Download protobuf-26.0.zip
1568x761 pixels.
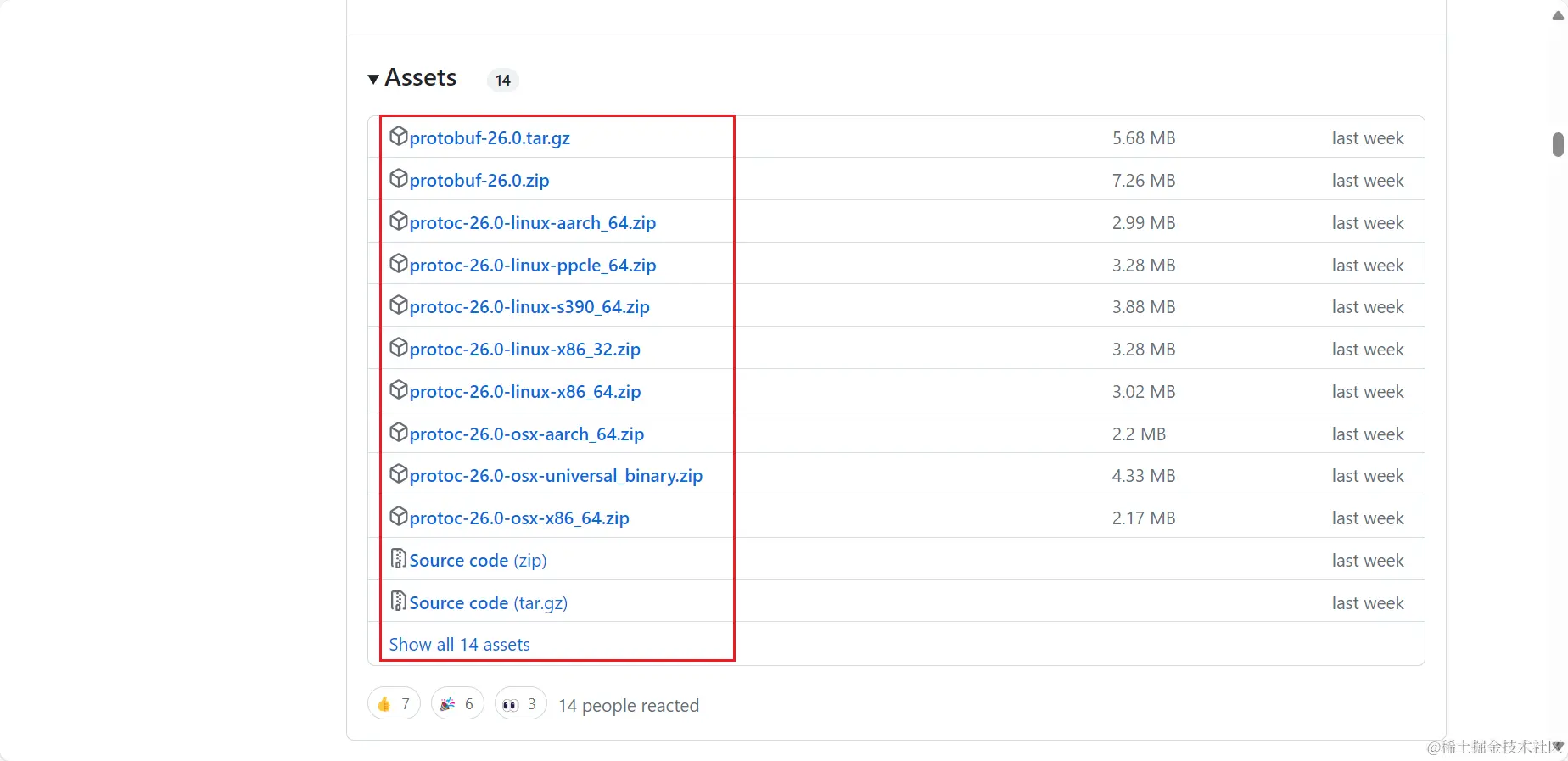pos(479,181)
